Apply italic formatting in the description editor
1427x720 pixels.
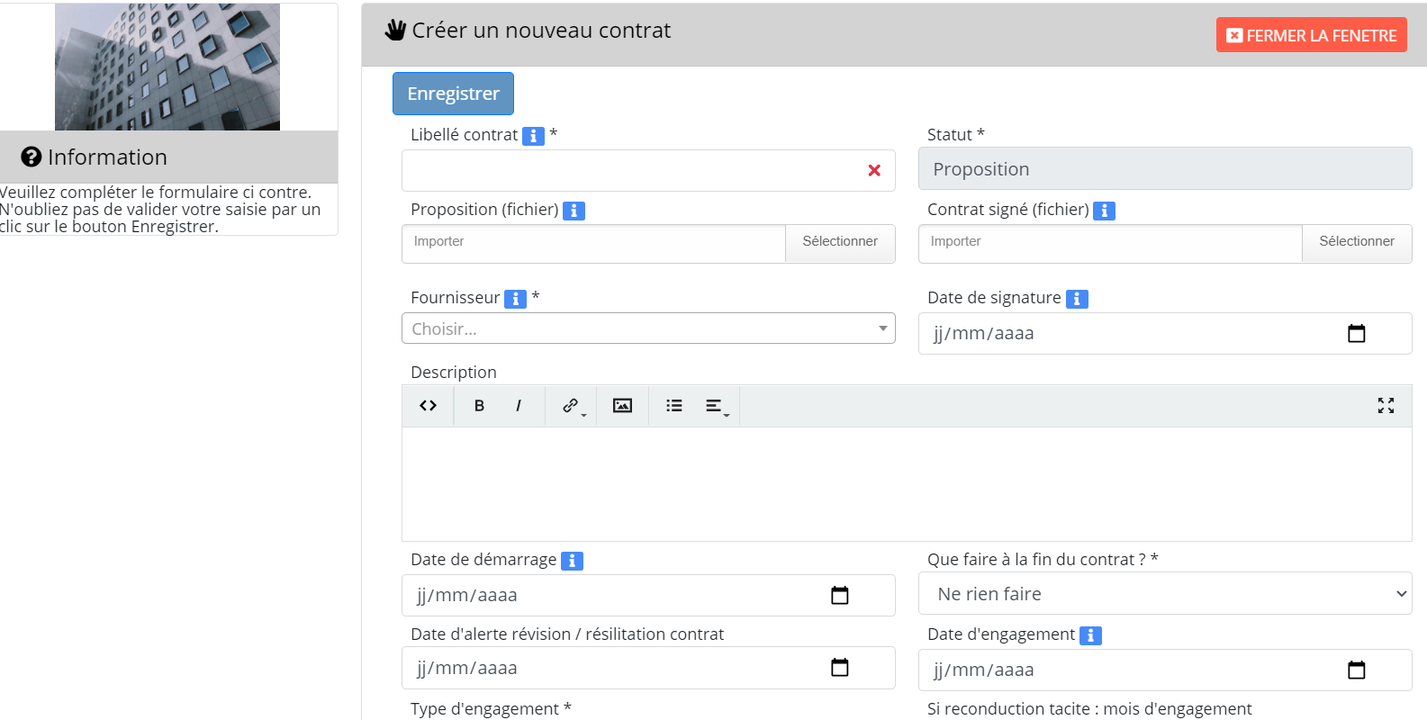pyautogui.click(x=518, y=405)
